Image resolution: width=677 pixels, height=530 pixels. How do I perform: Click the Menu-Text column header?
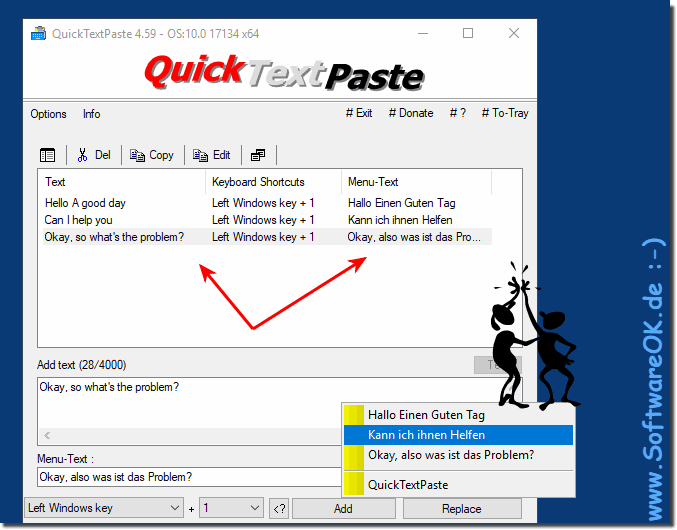[417, 182]
